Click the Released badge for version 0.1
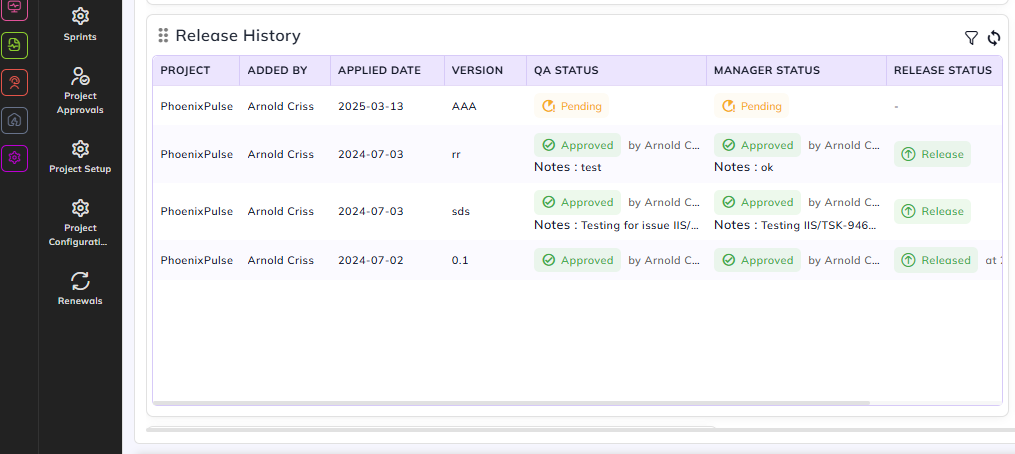This screenshot has height=454, width=1015. [x=935, y=260]
